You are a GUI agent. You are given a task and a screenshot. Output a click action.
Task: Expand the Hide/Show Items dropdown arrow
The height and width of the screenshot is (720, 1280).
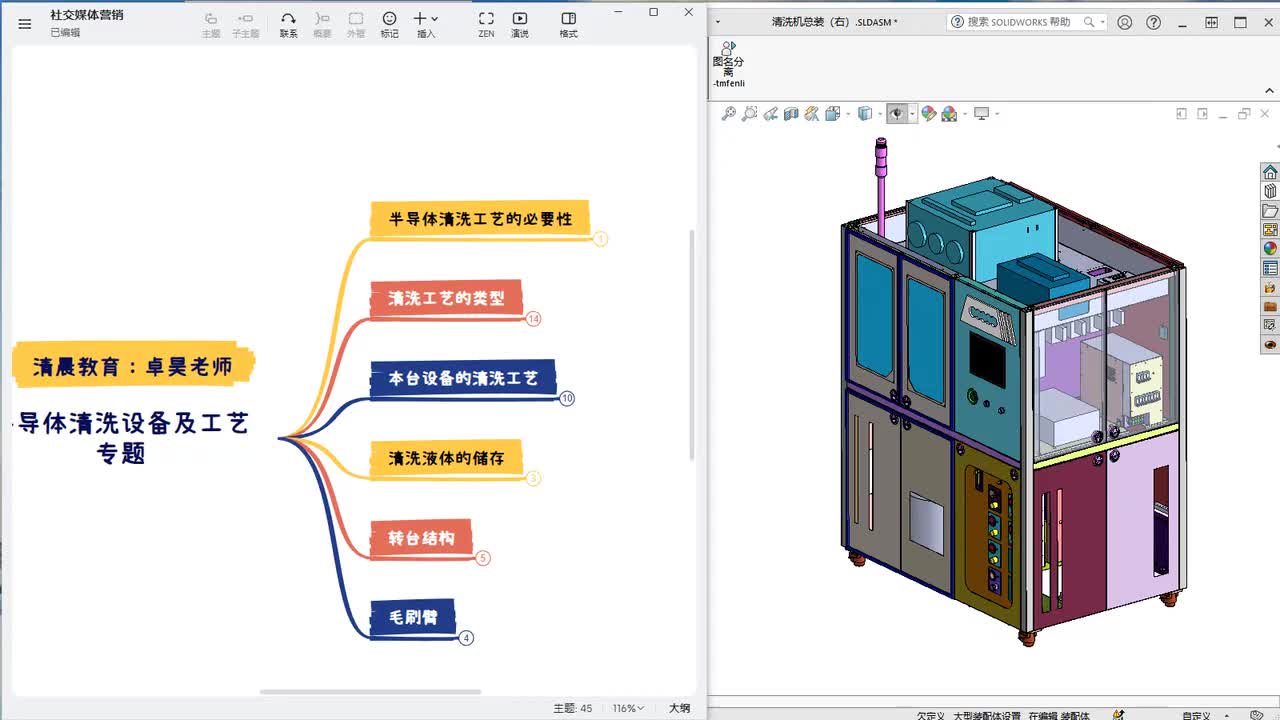point(912,114)
